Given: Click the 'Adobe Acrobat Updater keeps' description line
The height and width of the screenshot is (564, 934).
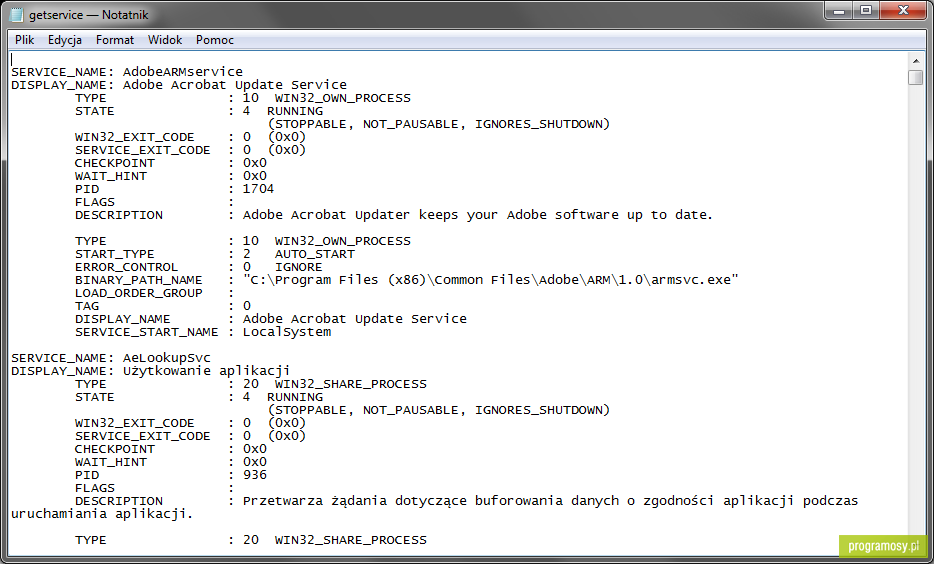Looking at the screenshot, I should point(477,215).
